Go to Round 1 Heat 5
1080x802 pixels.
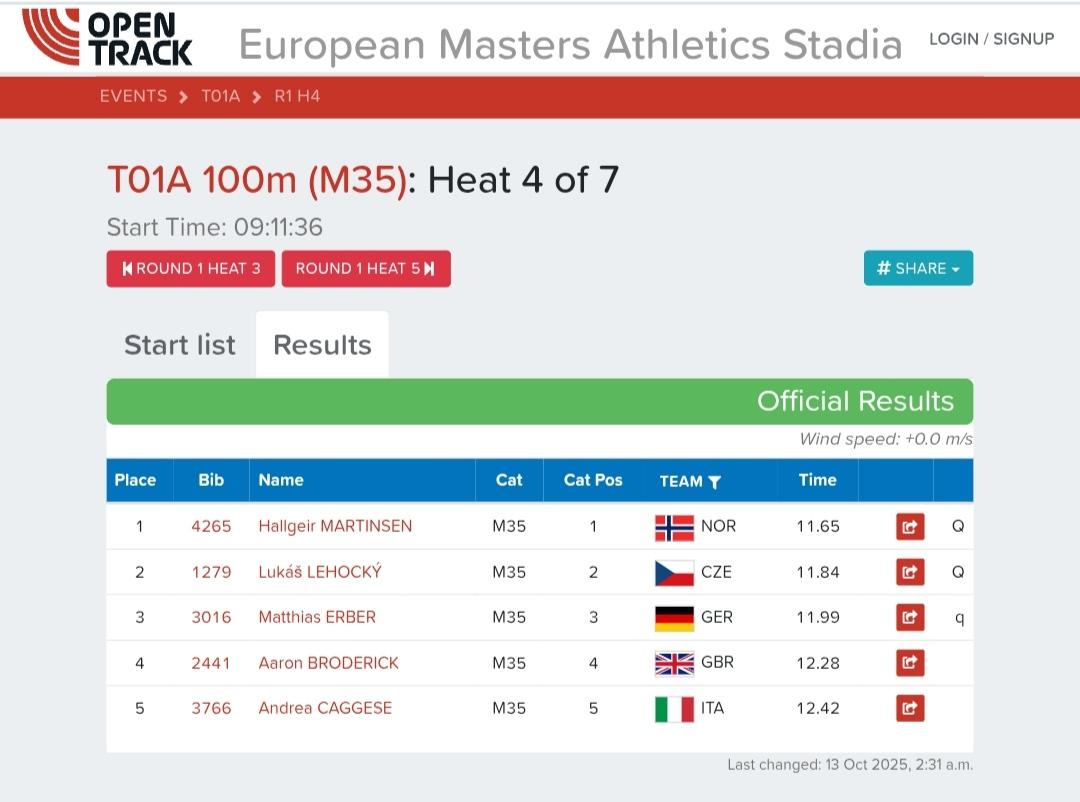(x=366, y=268)
